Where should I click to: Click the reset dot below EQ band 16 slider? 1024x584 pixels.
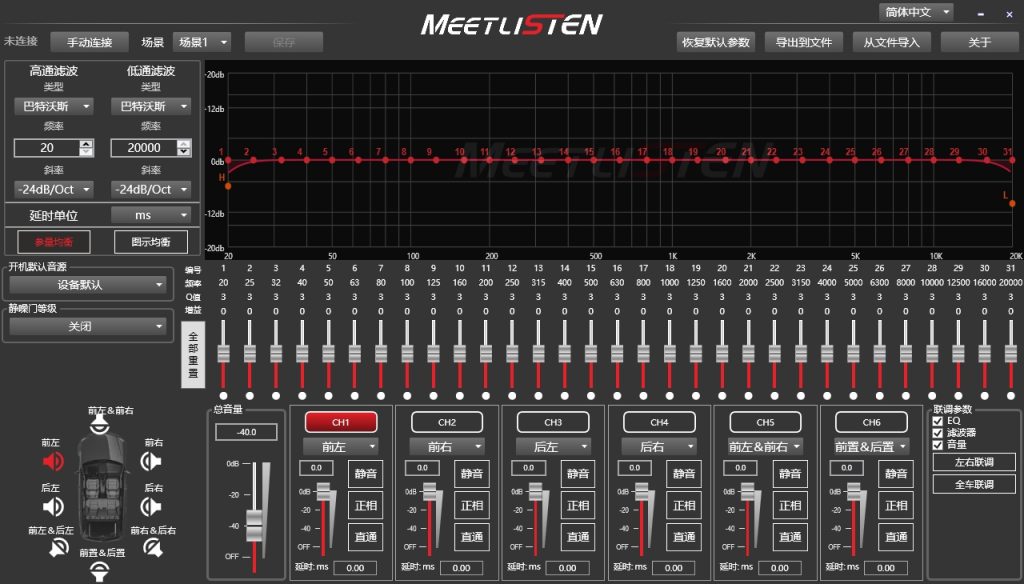point(617,396)
